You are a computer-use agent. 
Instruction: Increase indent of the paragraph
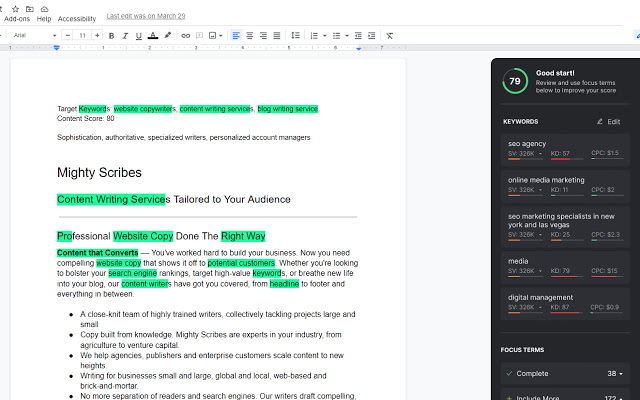(370, 35)
